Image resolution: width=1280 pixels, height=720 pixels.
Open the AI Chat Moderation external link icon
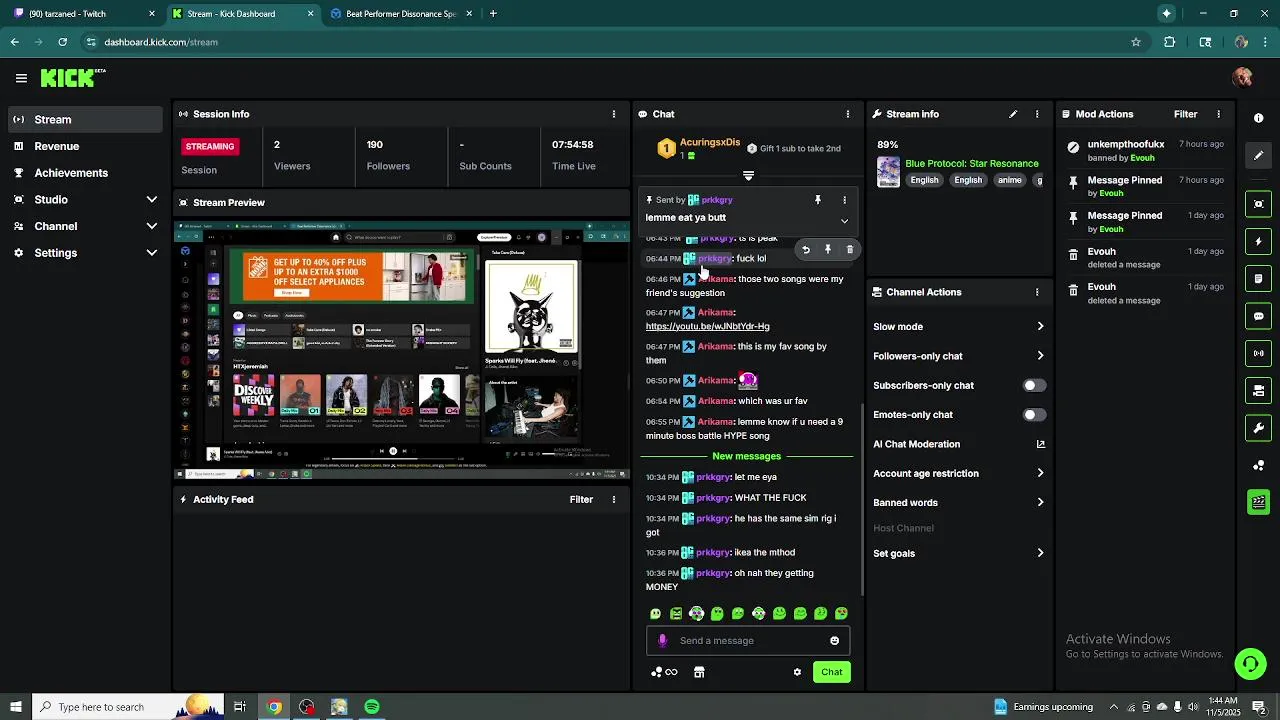(x=1040, y=444)
